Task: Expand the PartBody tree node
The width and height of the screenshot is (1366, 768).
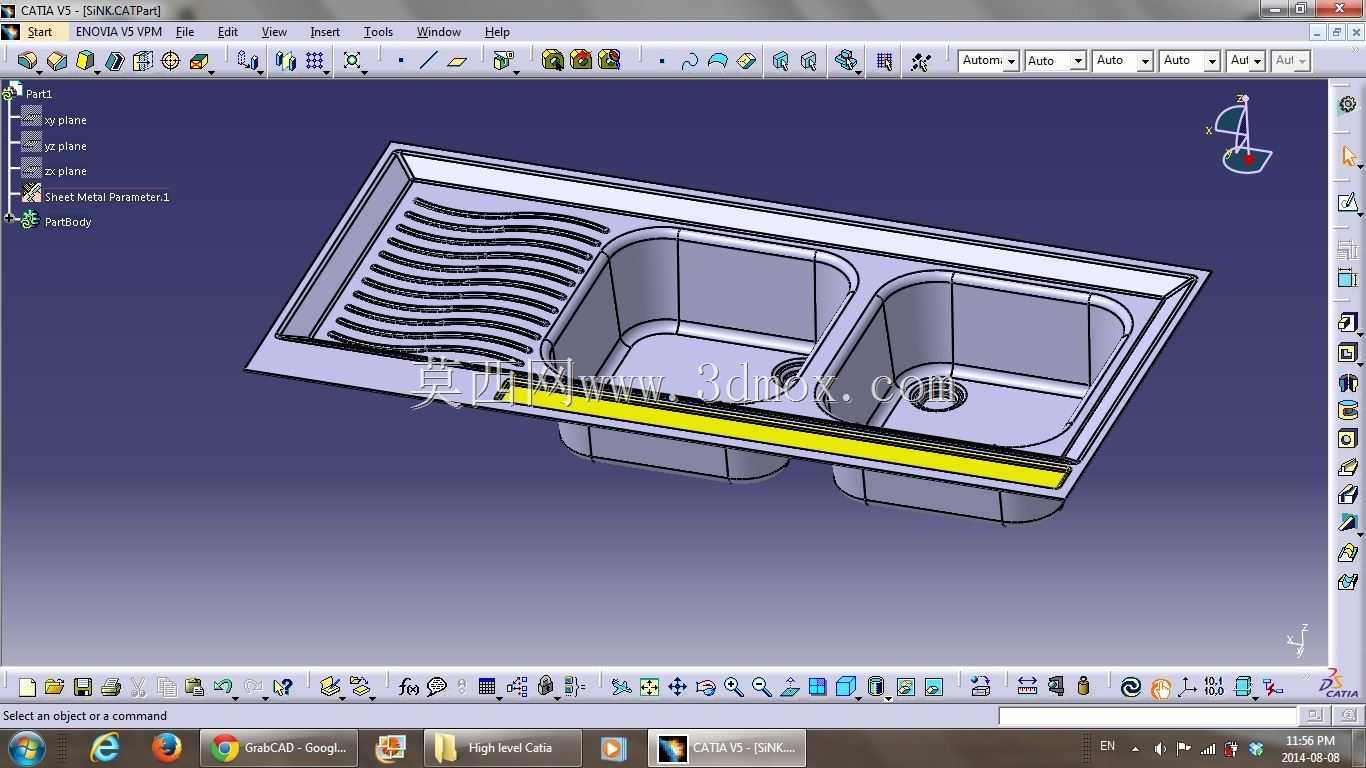Action: 9,219
